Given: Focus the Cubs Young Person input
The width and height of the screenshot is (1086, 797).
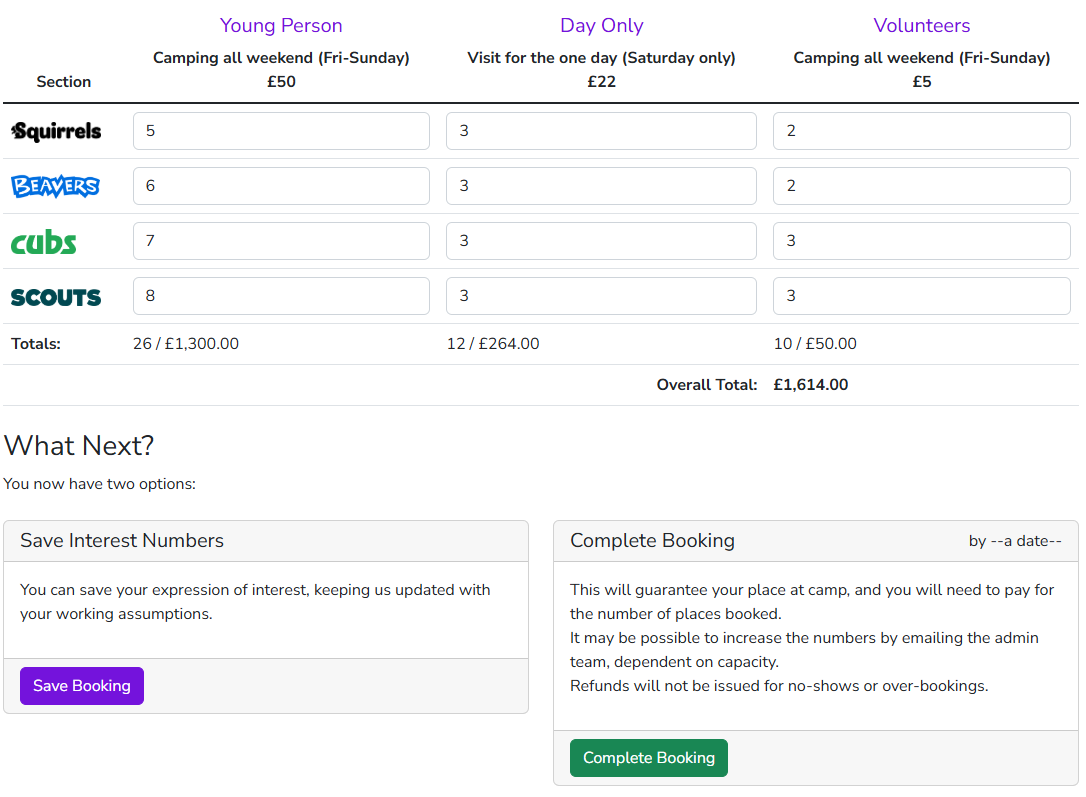Looking at the screenshot, I should point(281,241).
